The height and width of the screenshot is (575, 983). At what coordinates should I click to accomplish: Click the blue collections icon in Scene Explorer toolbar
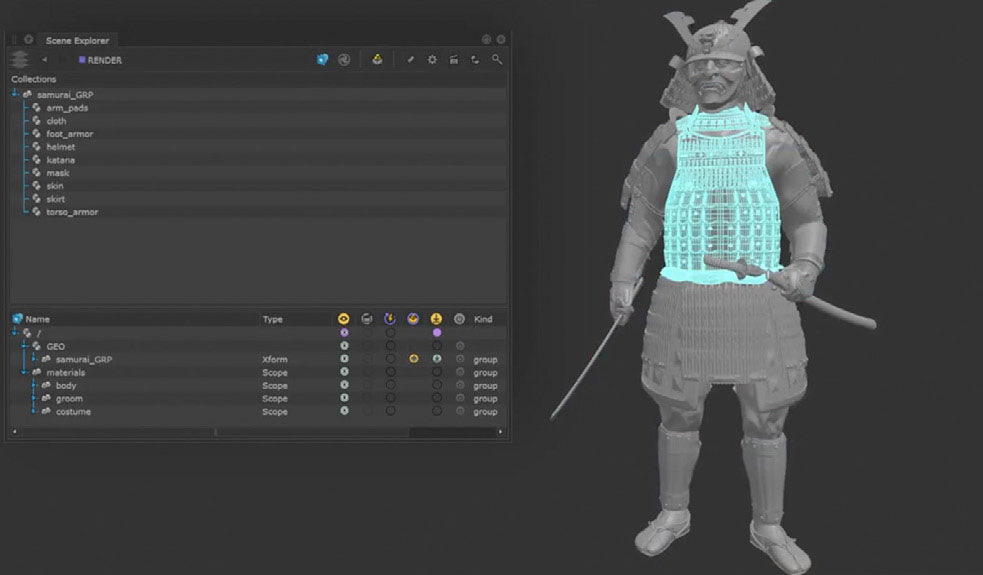[322, 60]
